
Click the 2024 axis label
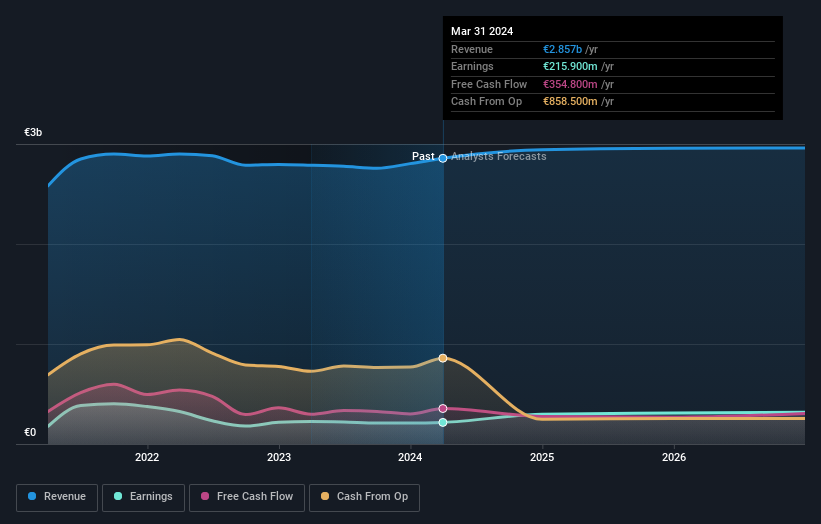tap(410, 458)
